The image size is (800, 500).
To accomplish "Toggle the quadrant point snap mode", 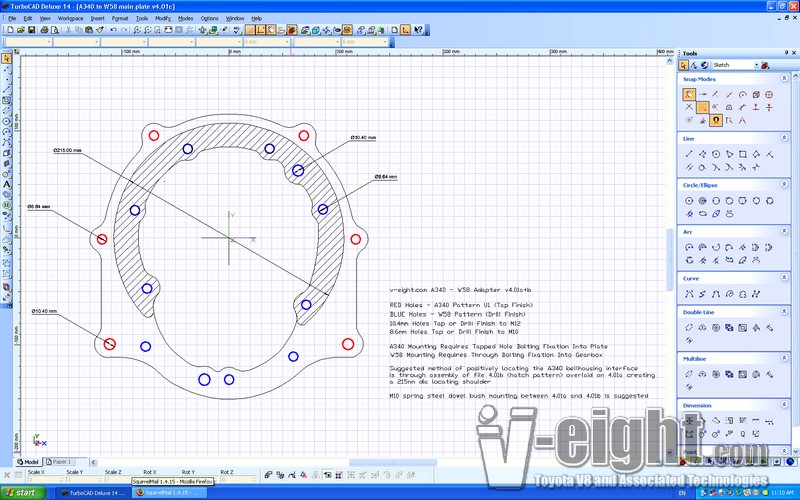I will [x=769, y=94].
